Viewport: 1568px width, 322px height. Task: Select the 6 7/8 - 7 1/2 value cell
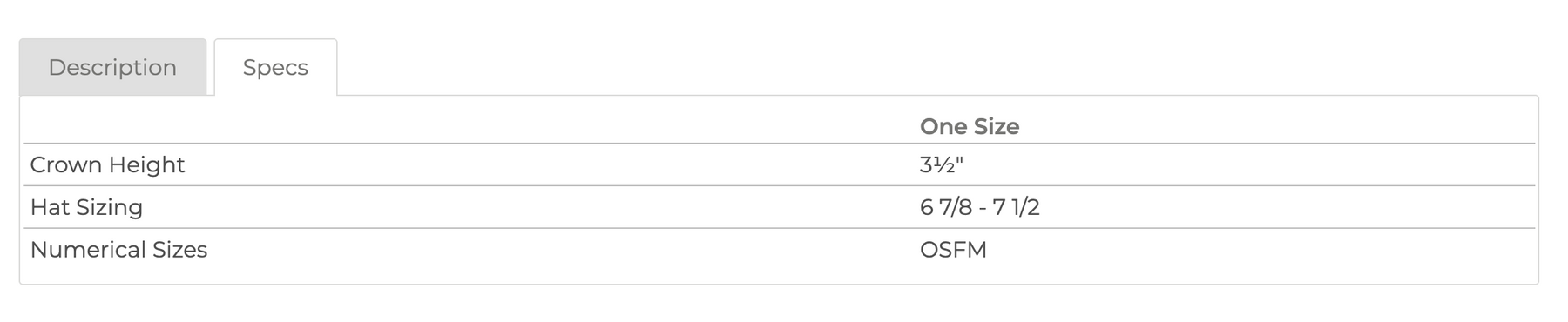click(x=979, y=207)
